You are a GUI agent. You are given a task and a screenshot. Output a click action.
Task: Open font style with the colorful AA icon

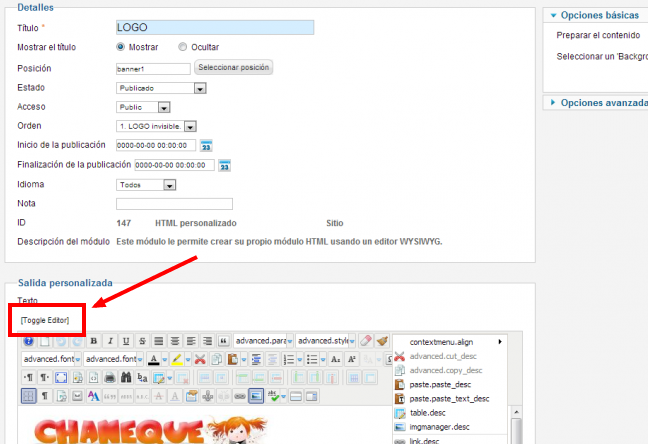click(x=93, y=396)
